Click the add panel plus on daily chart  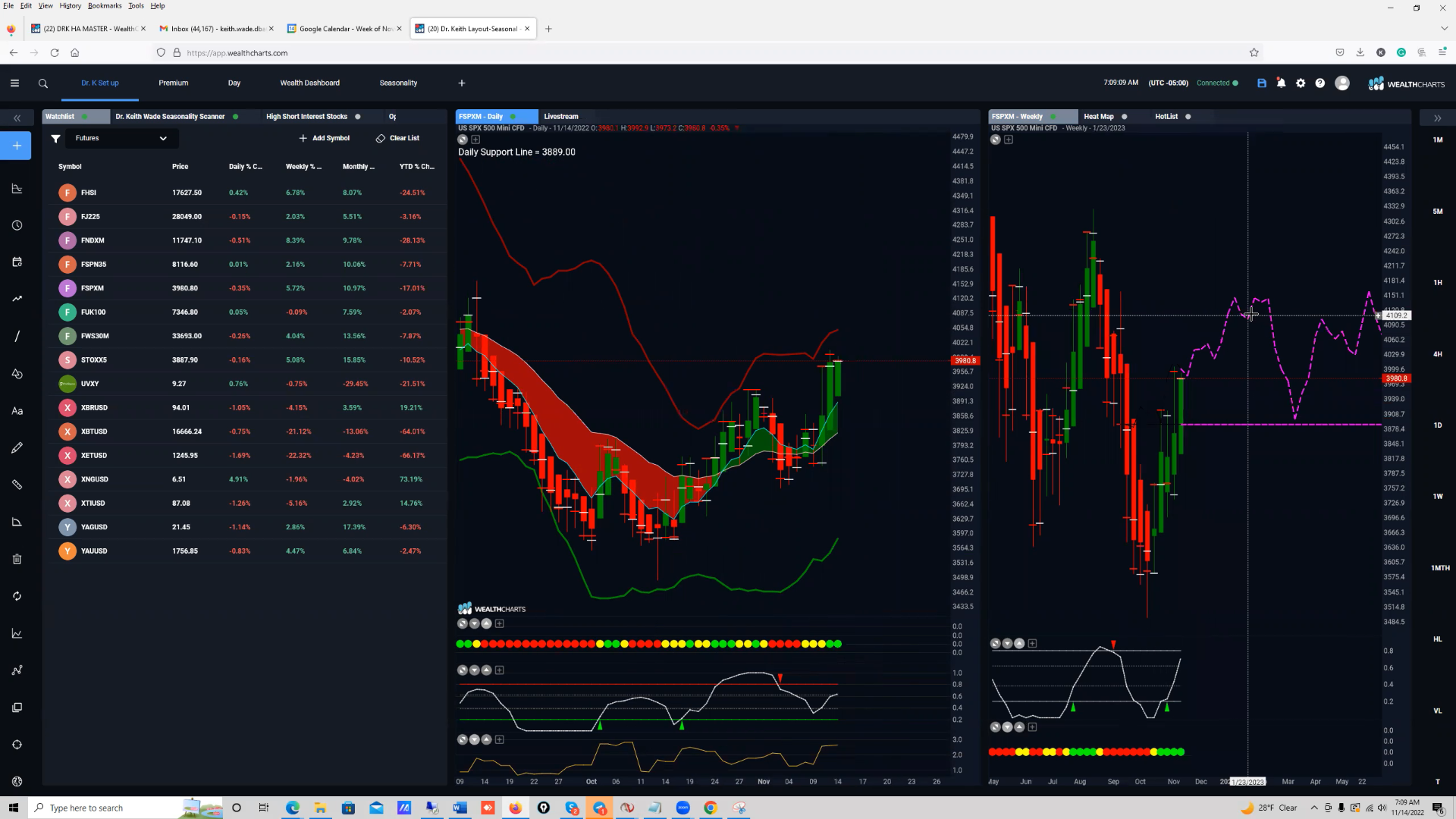(x=475, y=140)
